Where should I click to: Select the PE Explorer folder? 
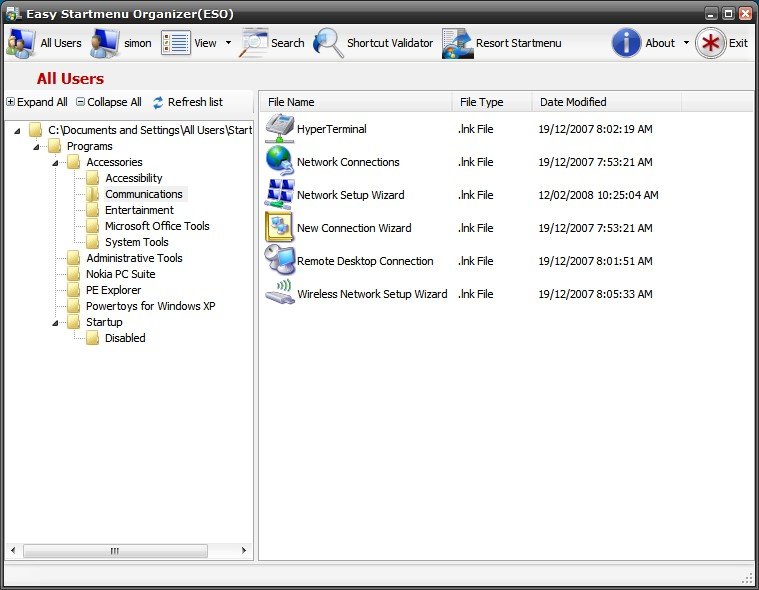pyautogui.click(x=114, y=290)
